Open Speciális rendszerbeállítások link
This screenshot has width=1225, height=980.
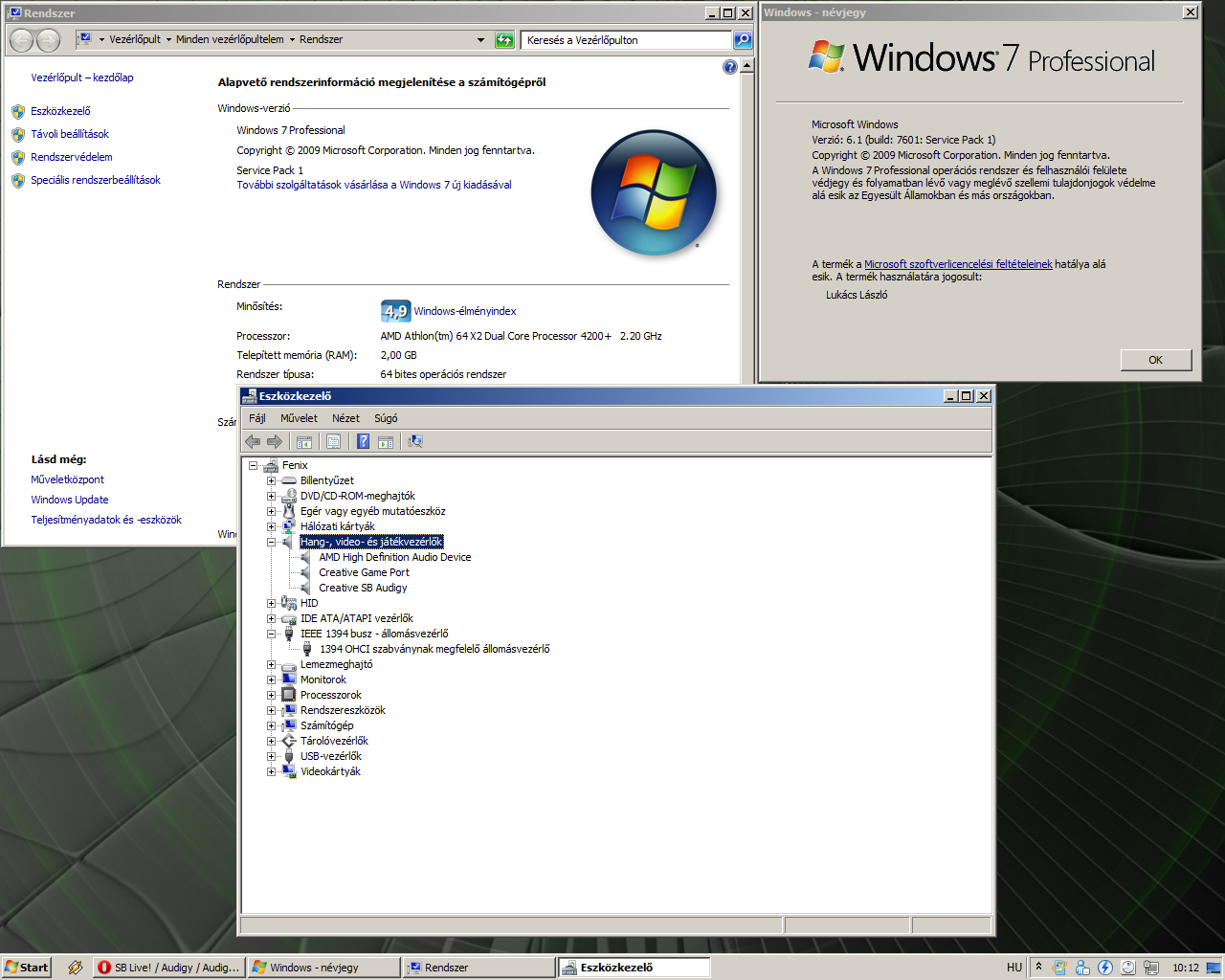point(96,180)
